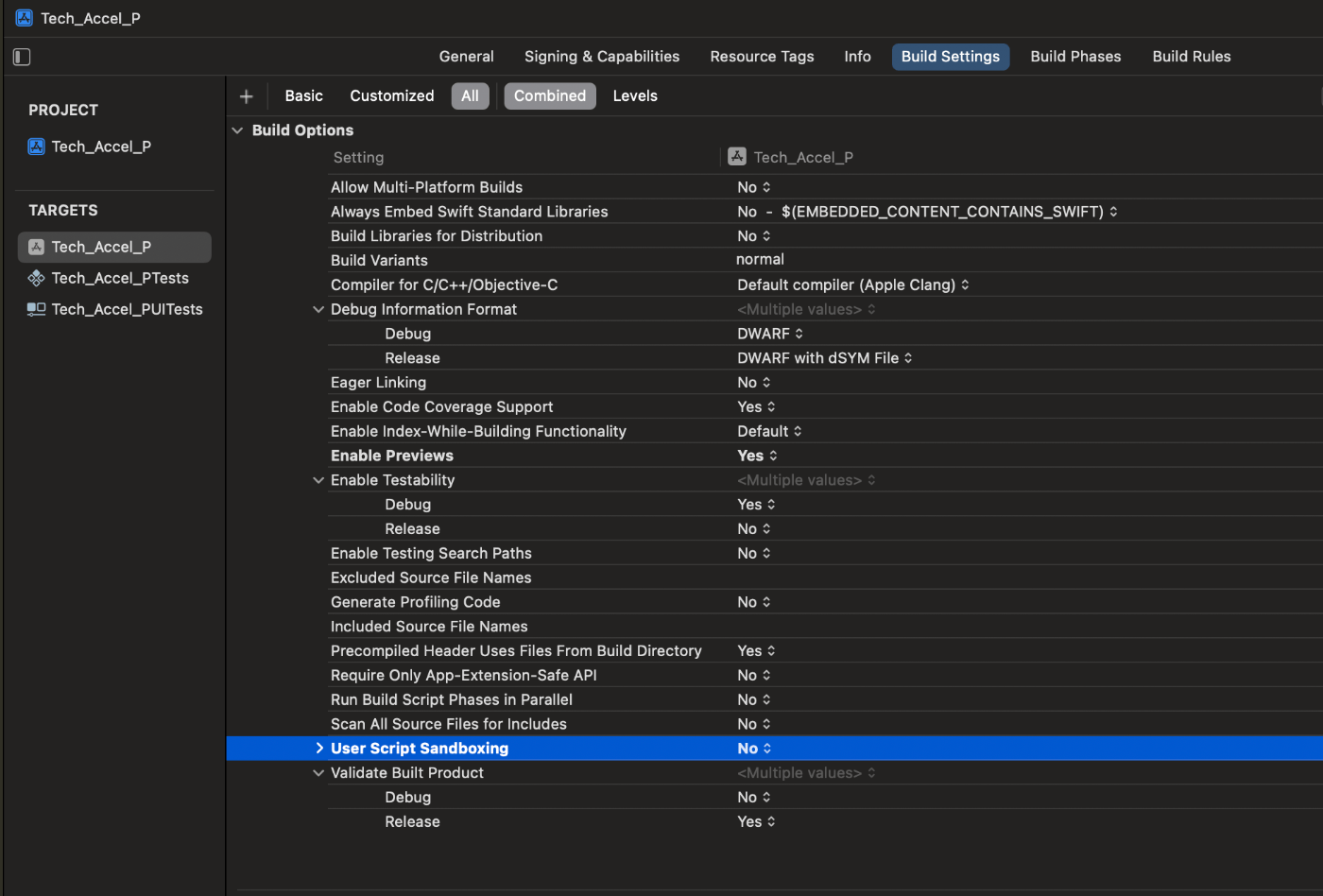Show Customized build settings only
The image size is (1323, 896).
coord(391,96)
